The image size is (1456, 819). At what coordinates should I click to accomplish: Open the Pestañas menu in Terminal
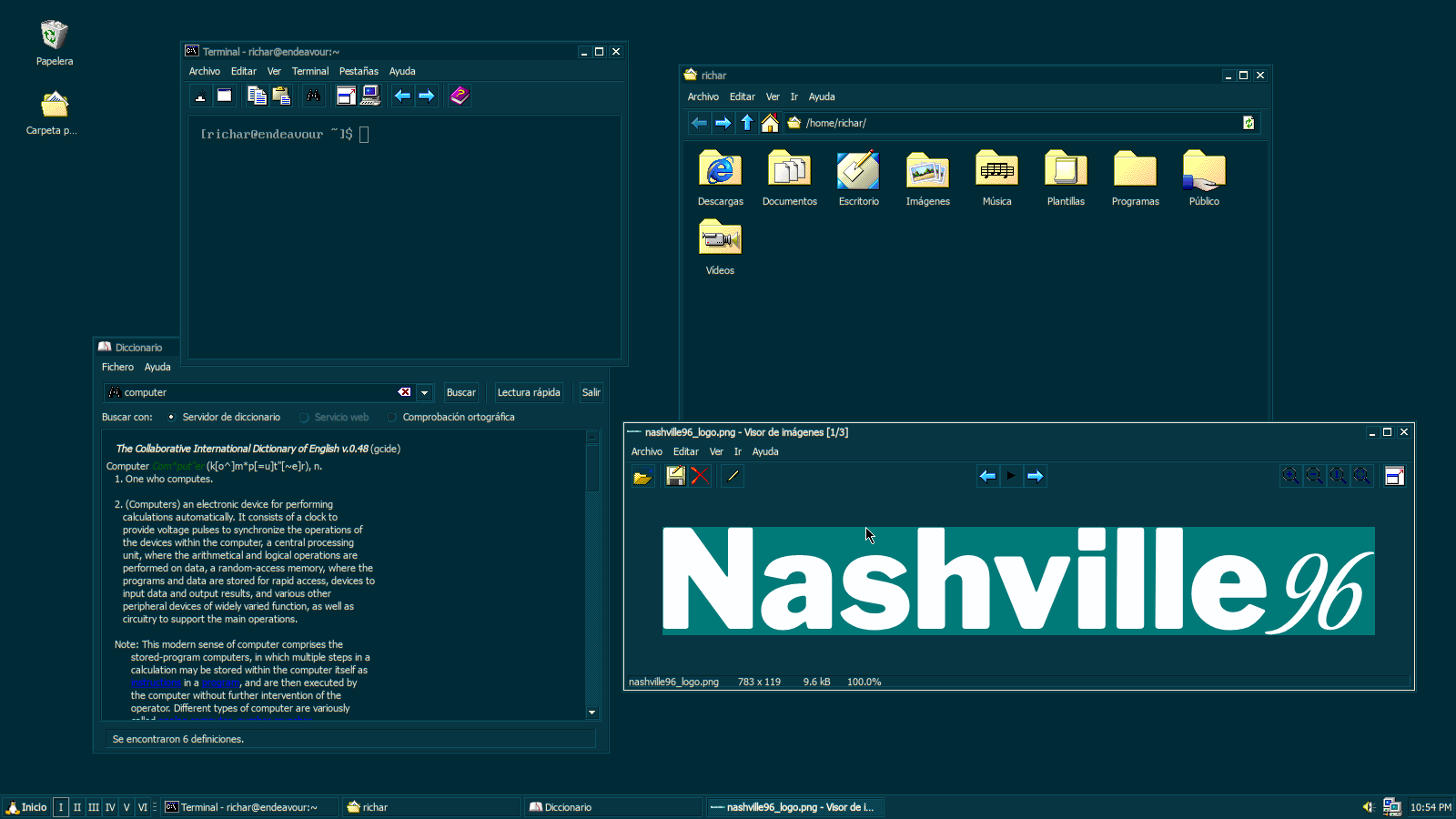point(359,71)
